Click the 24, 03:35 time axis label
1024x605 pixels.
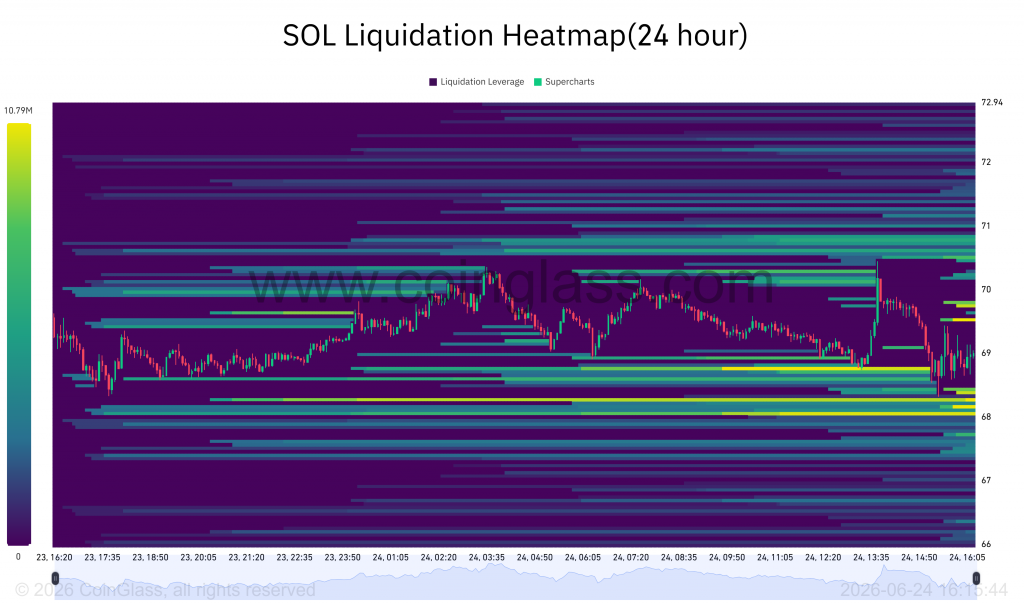[487, 557]
